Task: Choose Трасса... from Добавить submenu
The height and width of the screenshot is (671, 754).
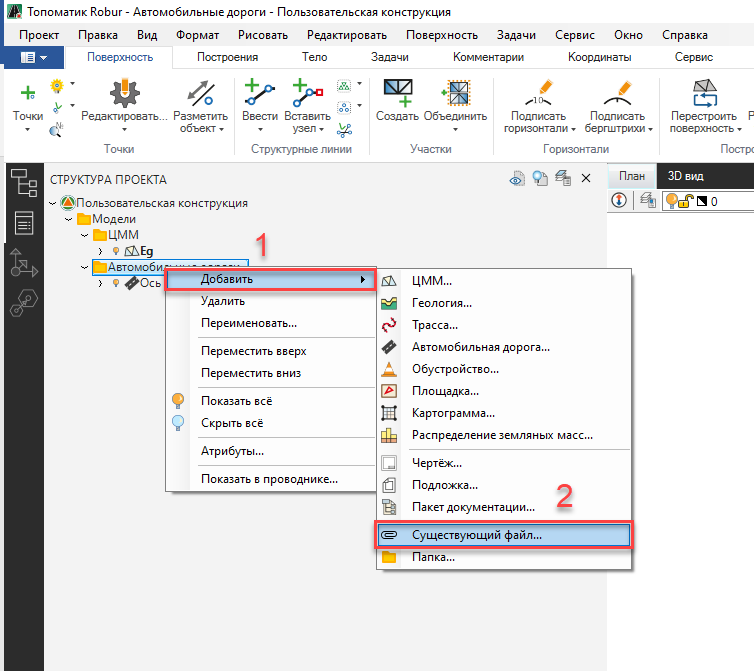Action: pos(503,325)
